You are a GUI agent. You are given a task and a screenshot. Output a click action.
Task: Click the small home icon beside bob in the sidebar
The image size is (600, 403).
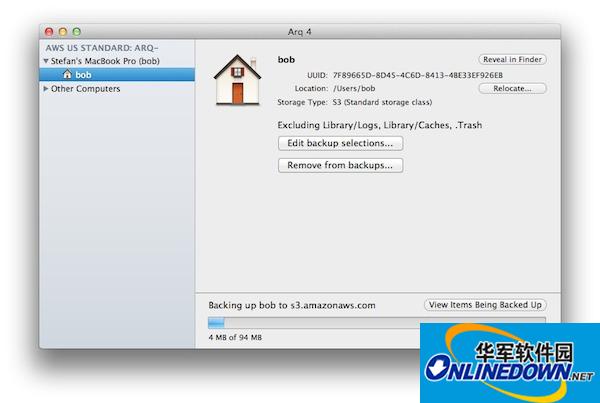(x=67, y=74)
